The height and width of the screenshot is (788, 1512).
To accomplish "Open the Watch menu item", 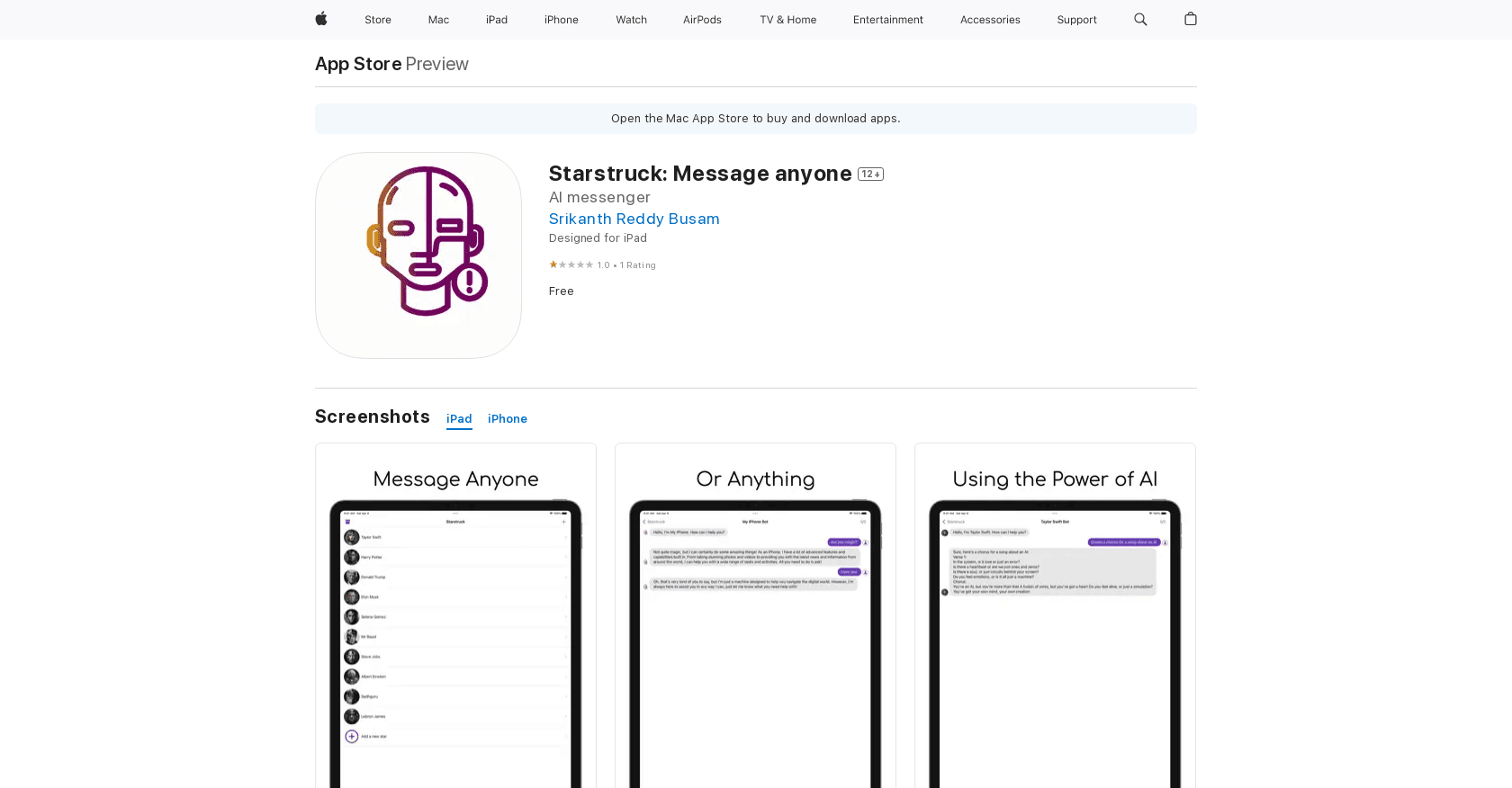I will coord(631,20).
